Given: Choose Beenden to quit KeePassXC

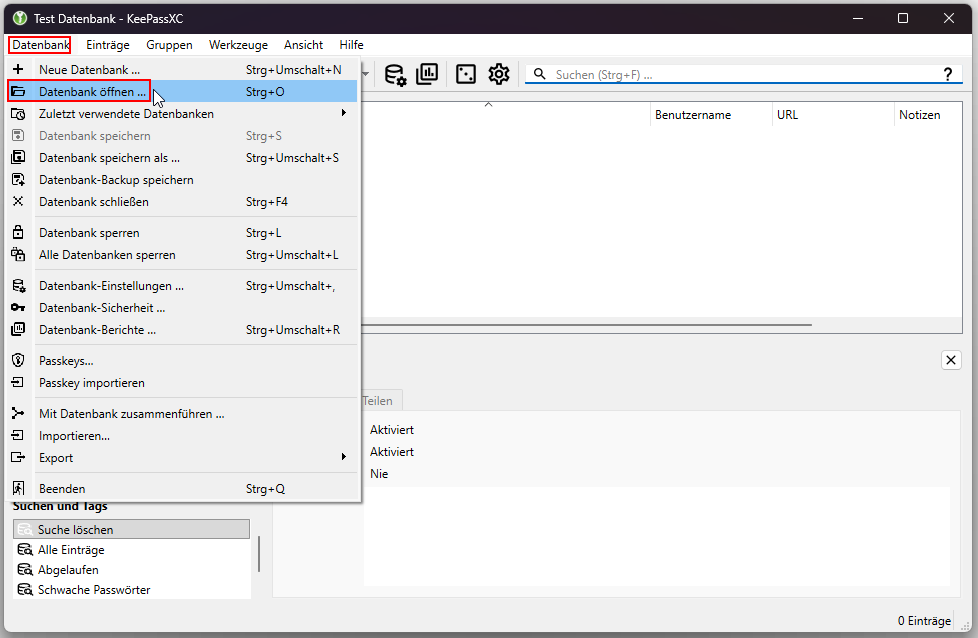Looking at the screenshot, I should coord(183,488).
